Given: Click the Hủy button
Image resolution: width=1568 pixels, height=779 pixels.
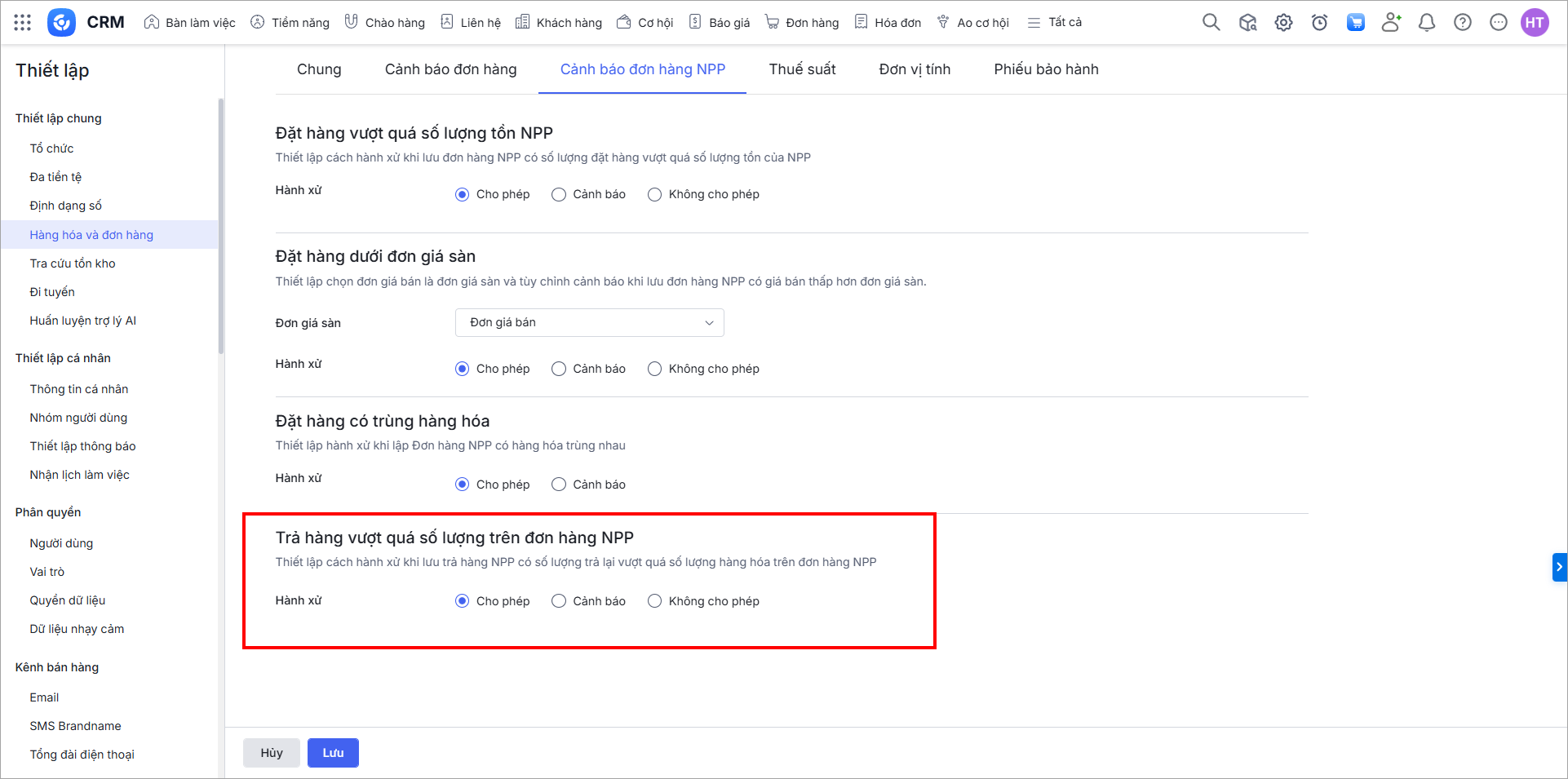Looking at the screenshot, I should [x=272, y=753].
